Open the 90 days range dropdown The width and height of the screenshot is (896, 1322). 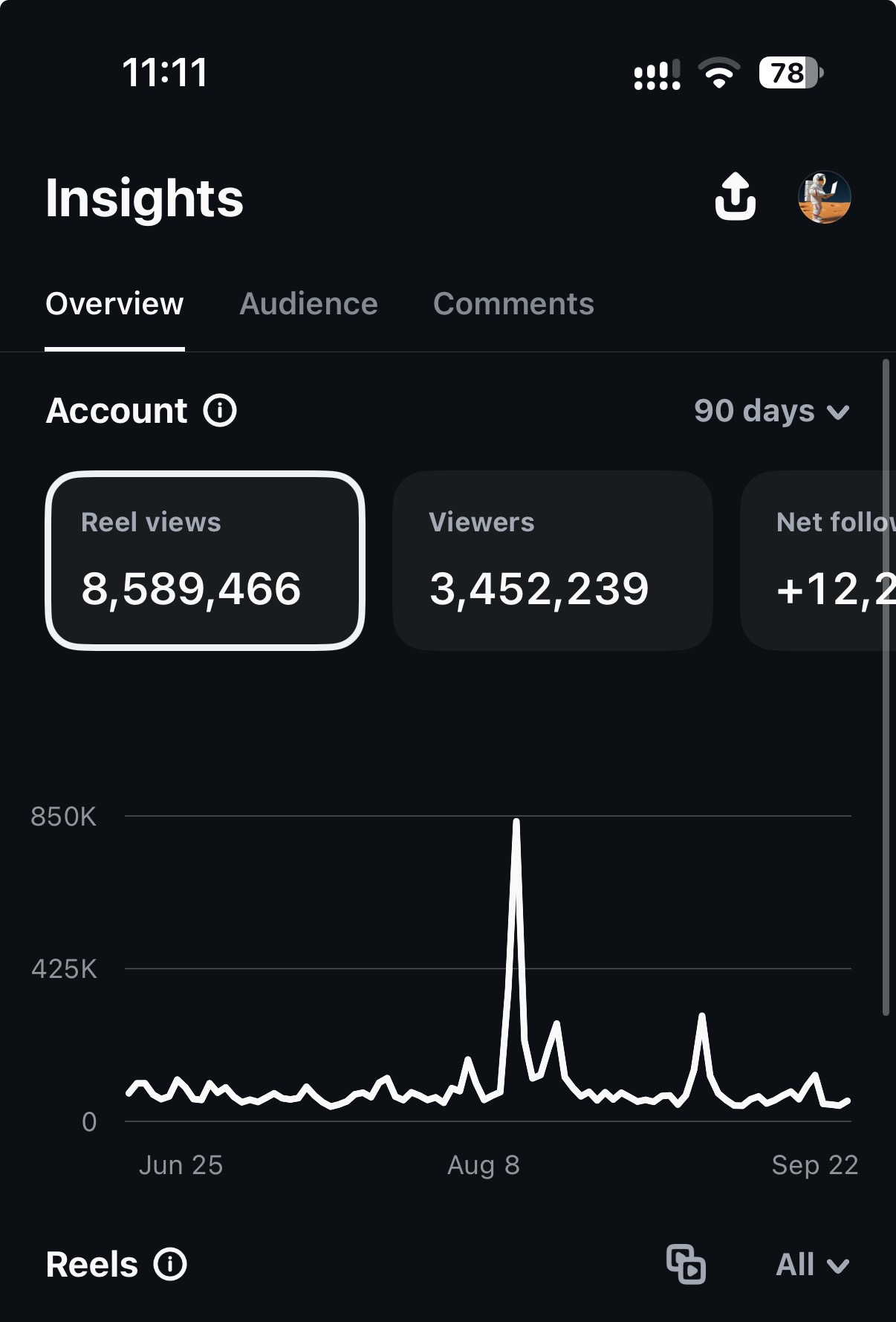772,411
